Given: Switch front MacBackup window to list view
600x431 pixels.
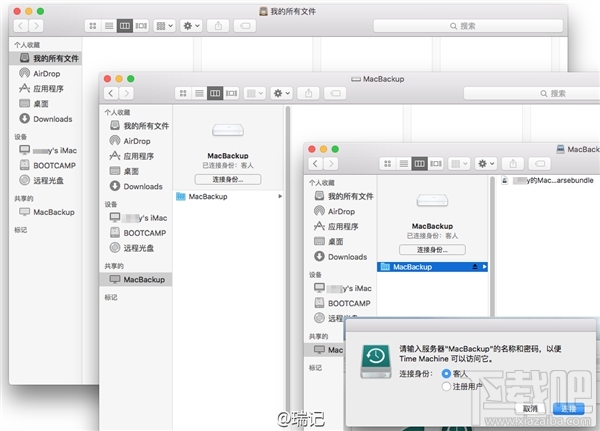Looking at the screenshot, I should [404, 163].
